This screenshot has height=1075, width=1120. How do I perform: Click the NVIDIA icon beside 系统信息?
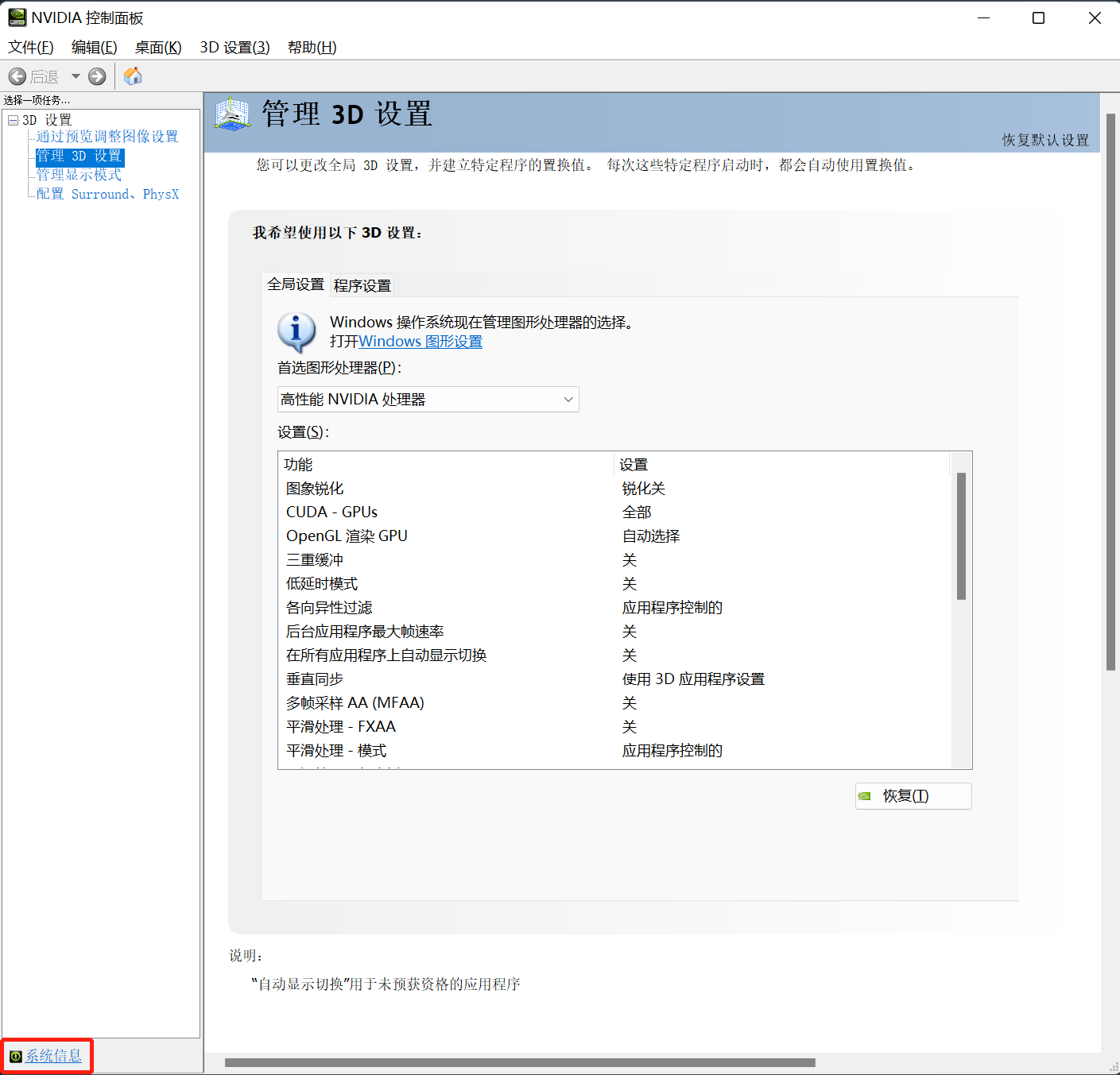point(15,1056)
